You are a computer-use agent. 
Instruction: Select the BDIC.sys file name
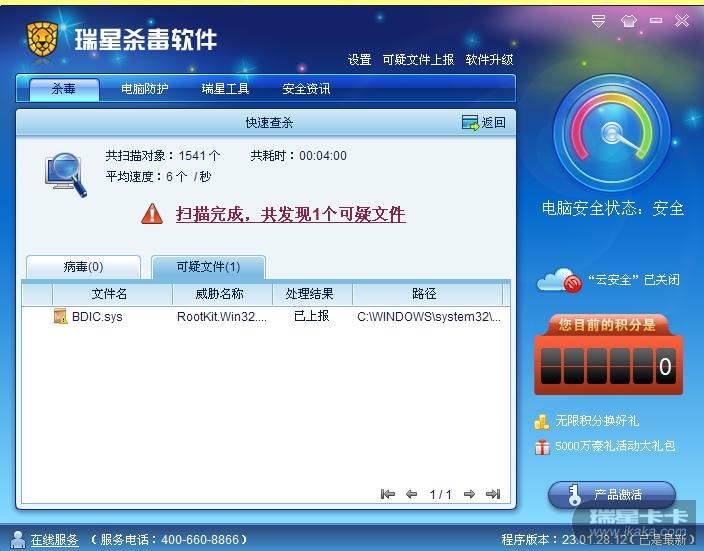(97, 317)
